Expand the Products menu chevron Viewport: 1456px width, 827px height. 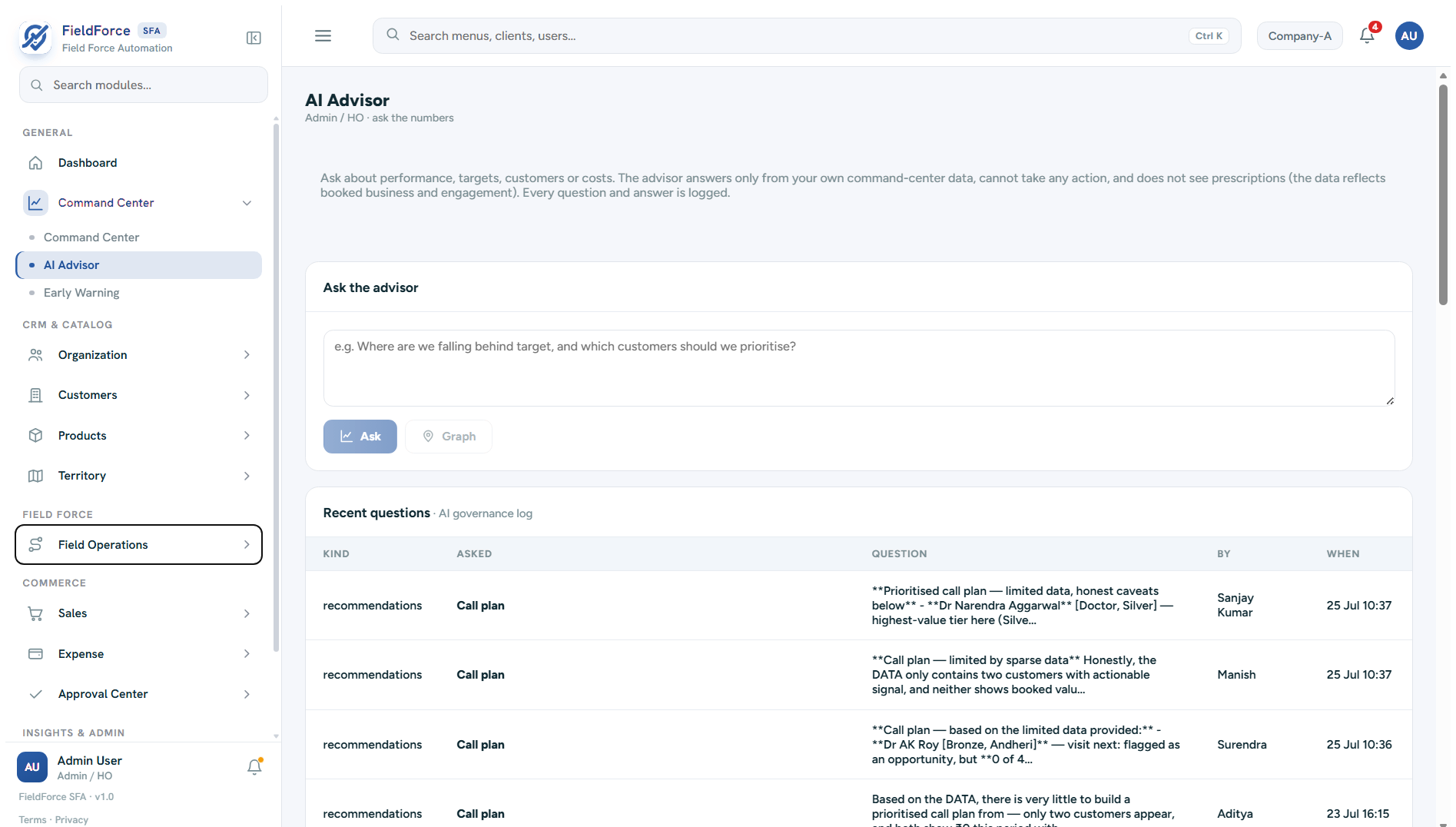(247, 436)
